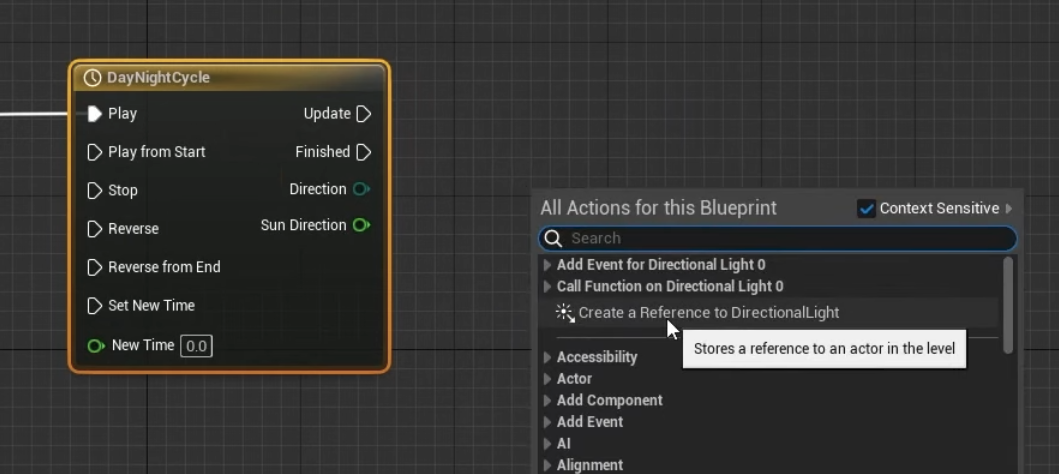1059x474 pixels.
Task: Expand the Accessibility category
Action: click(x=547, y=357)
